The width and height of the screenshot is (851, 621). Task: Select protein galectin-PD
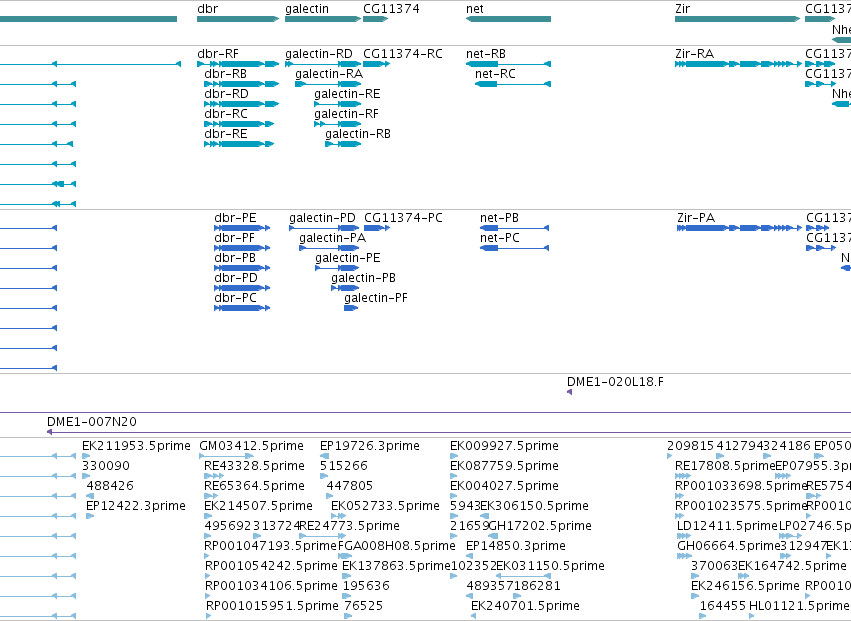click(x=324, y=228)
